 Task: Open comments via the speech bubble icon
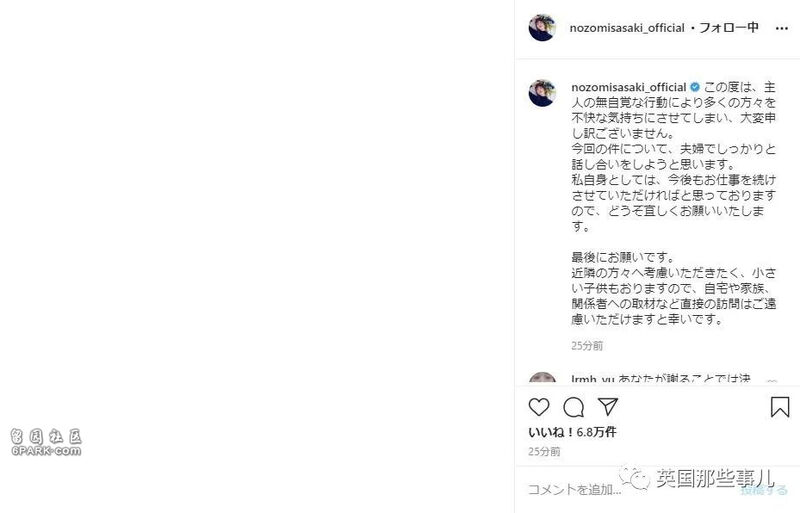573,407
